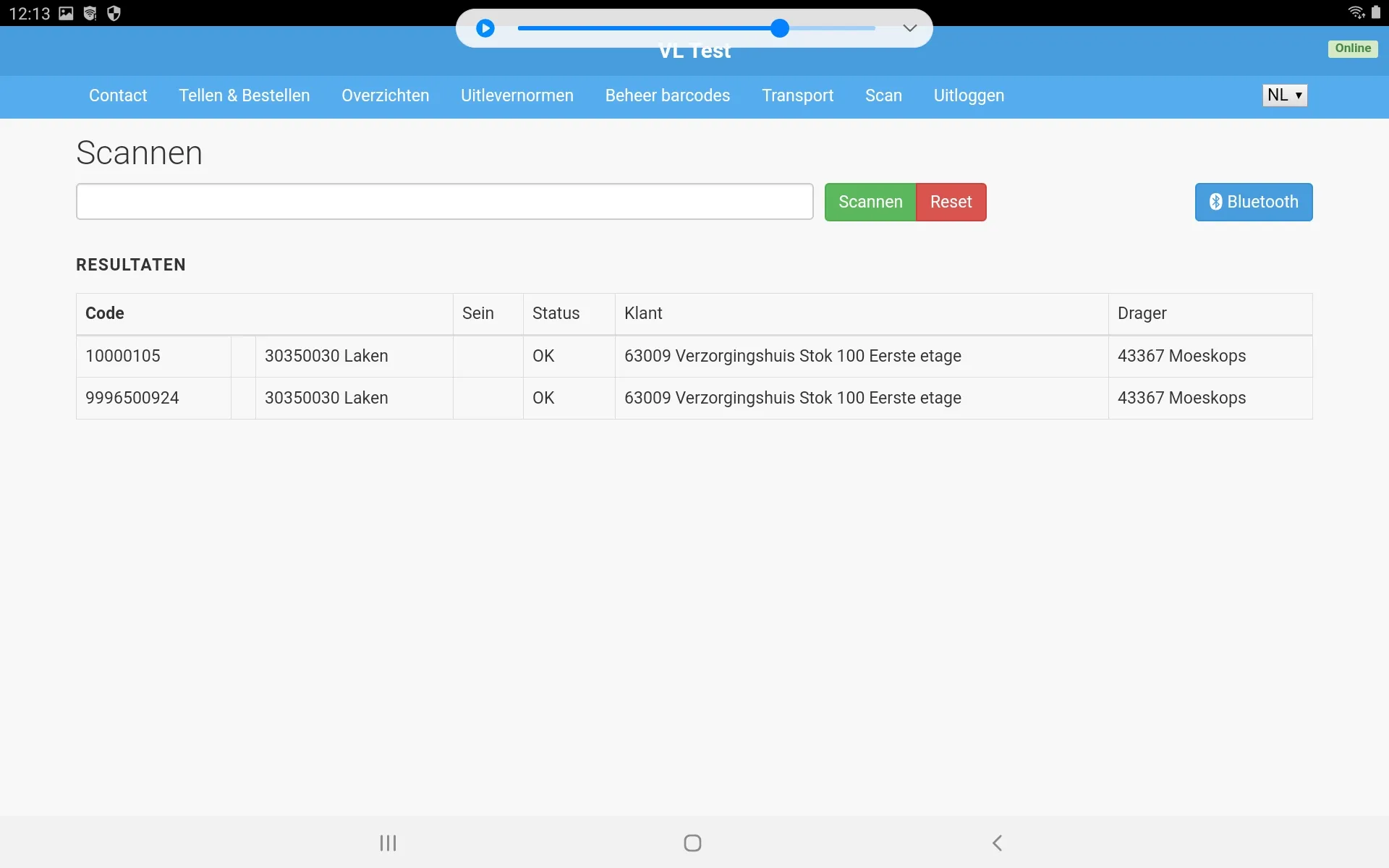Navigate to Uitlevornormen section
The width and height of the screenshot is (1389, 868).
(517, 95)
